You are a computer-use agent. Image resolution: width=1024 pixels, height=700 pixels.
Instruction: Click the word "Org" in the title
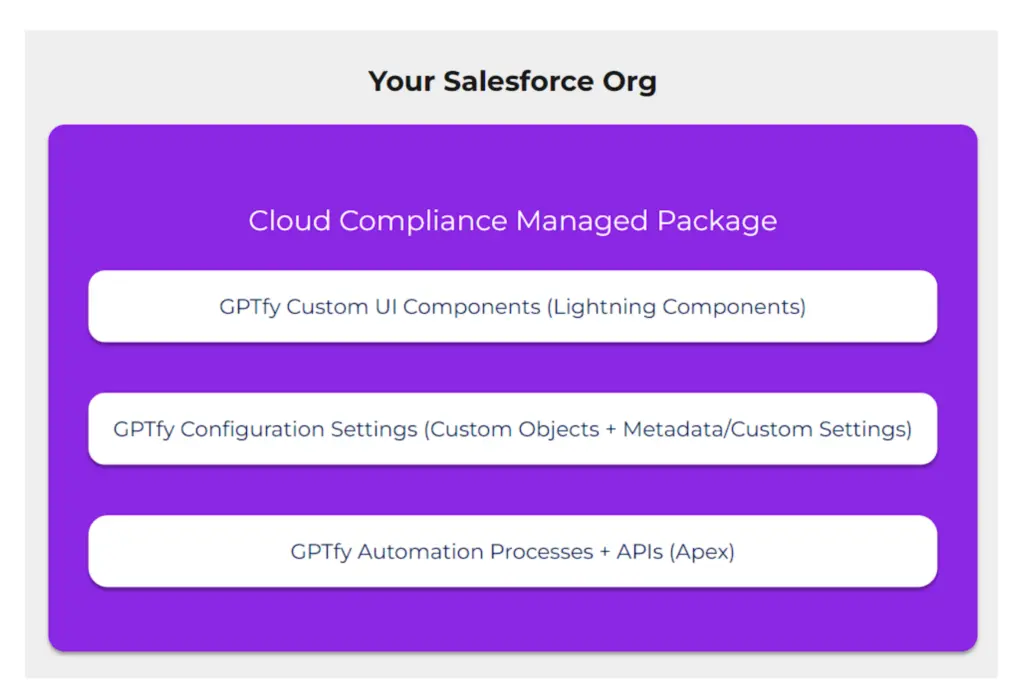point(630,81)
